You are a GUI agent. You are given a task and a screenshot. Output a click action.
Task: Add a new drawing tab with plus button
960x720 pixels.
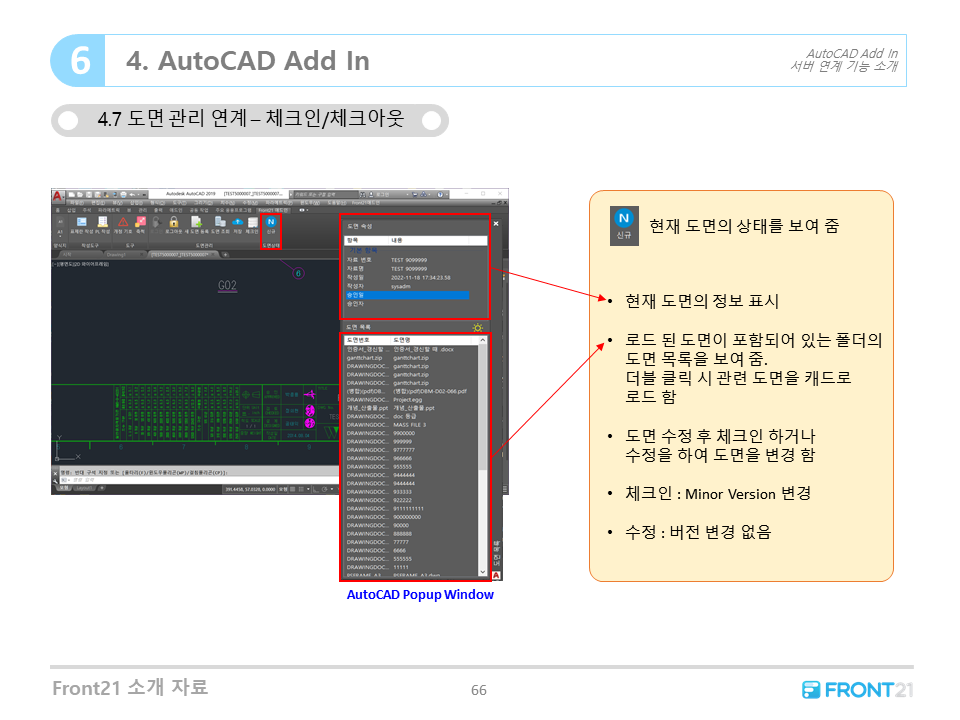(225, 254)
